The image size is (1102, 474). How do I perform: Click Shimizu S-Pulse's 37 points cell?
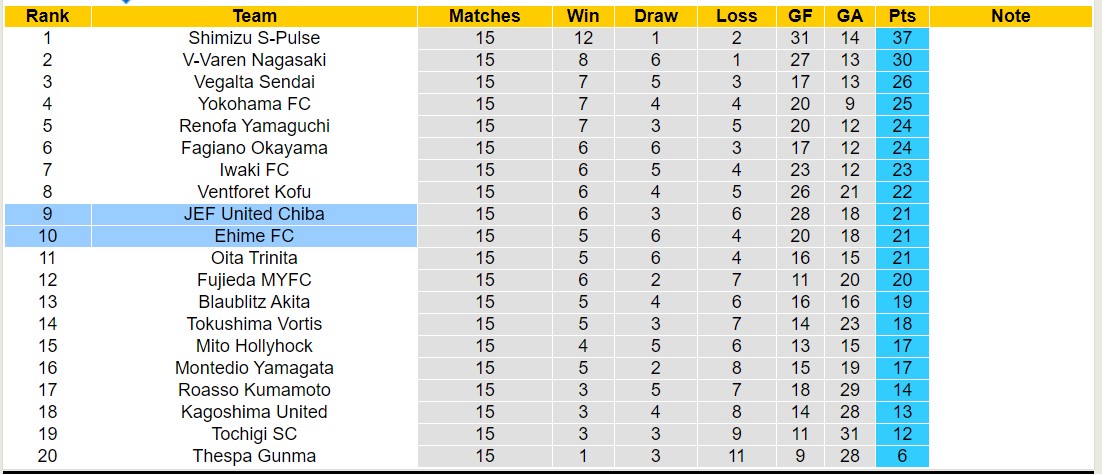pyautogui.click(x=901, y=38)
